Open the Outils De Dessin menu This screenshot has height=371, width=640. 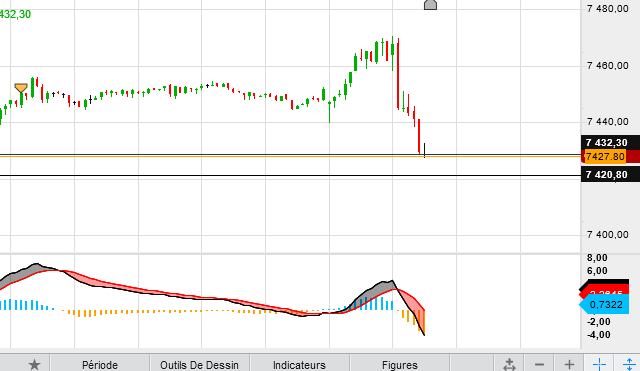tap(199, 364)
